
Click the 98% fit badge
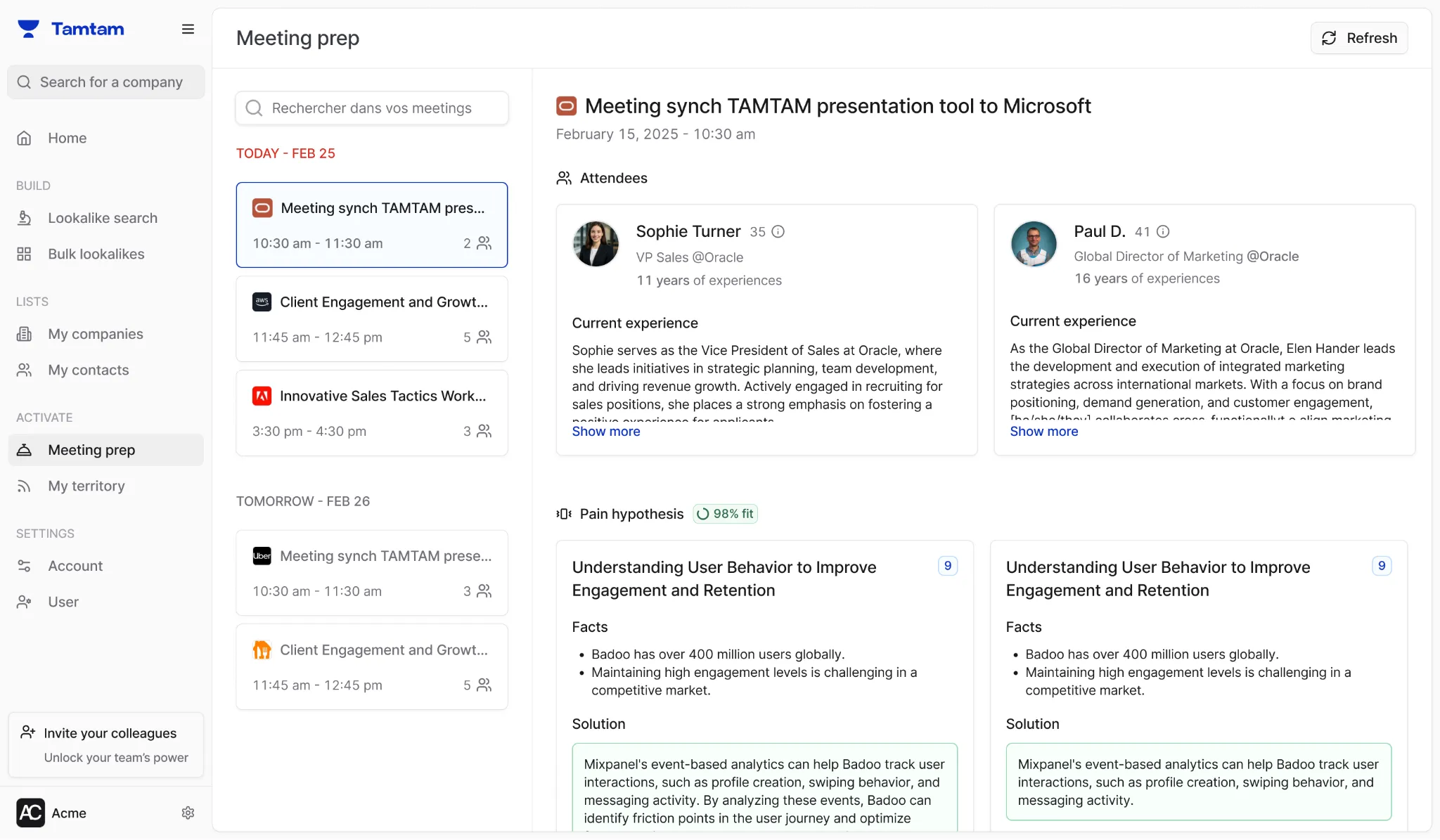(725, 514)
